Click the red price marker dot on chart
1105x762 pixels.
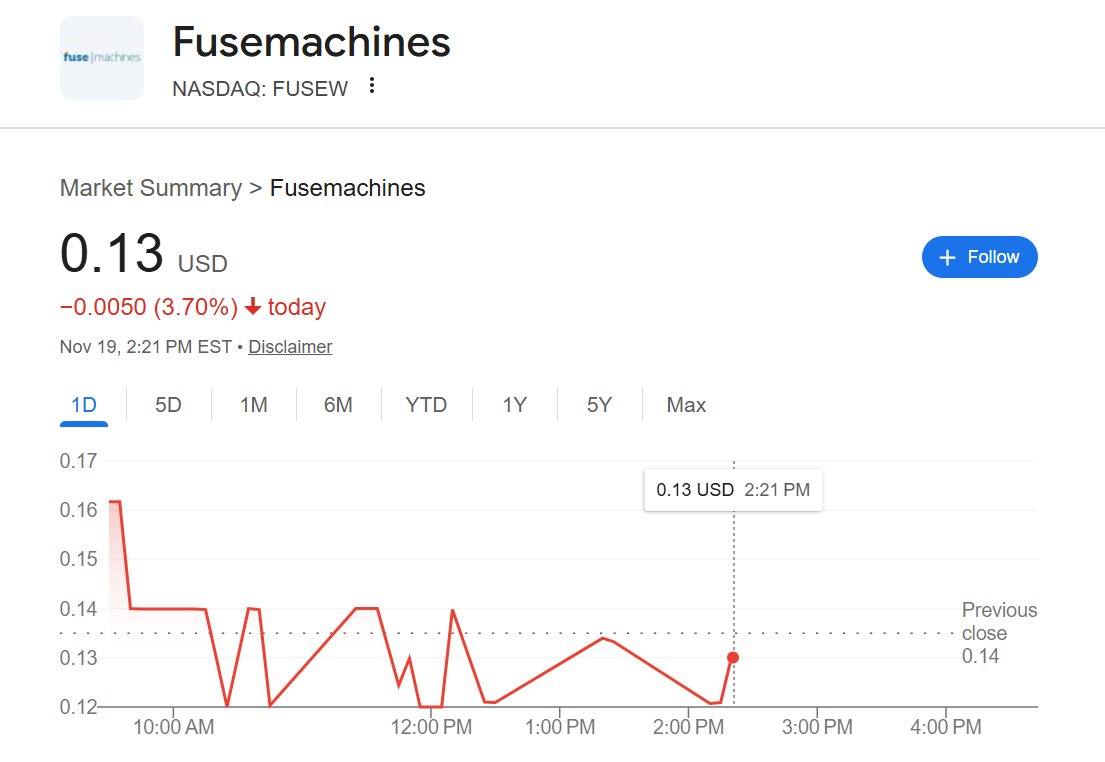coord(733,657)
